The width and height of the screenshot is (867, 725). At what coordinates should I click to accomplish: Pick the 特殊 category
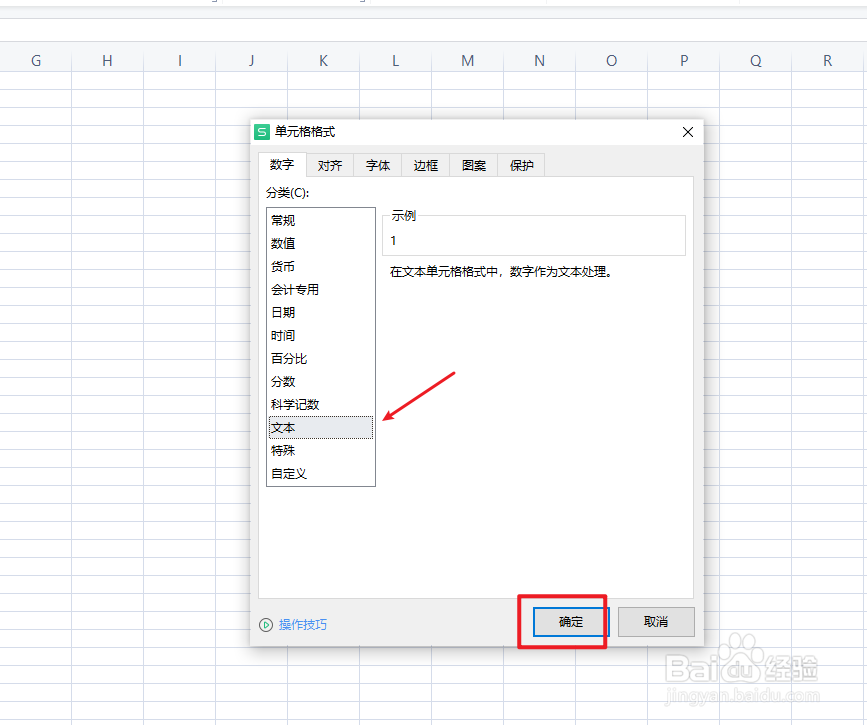point(321,451)
